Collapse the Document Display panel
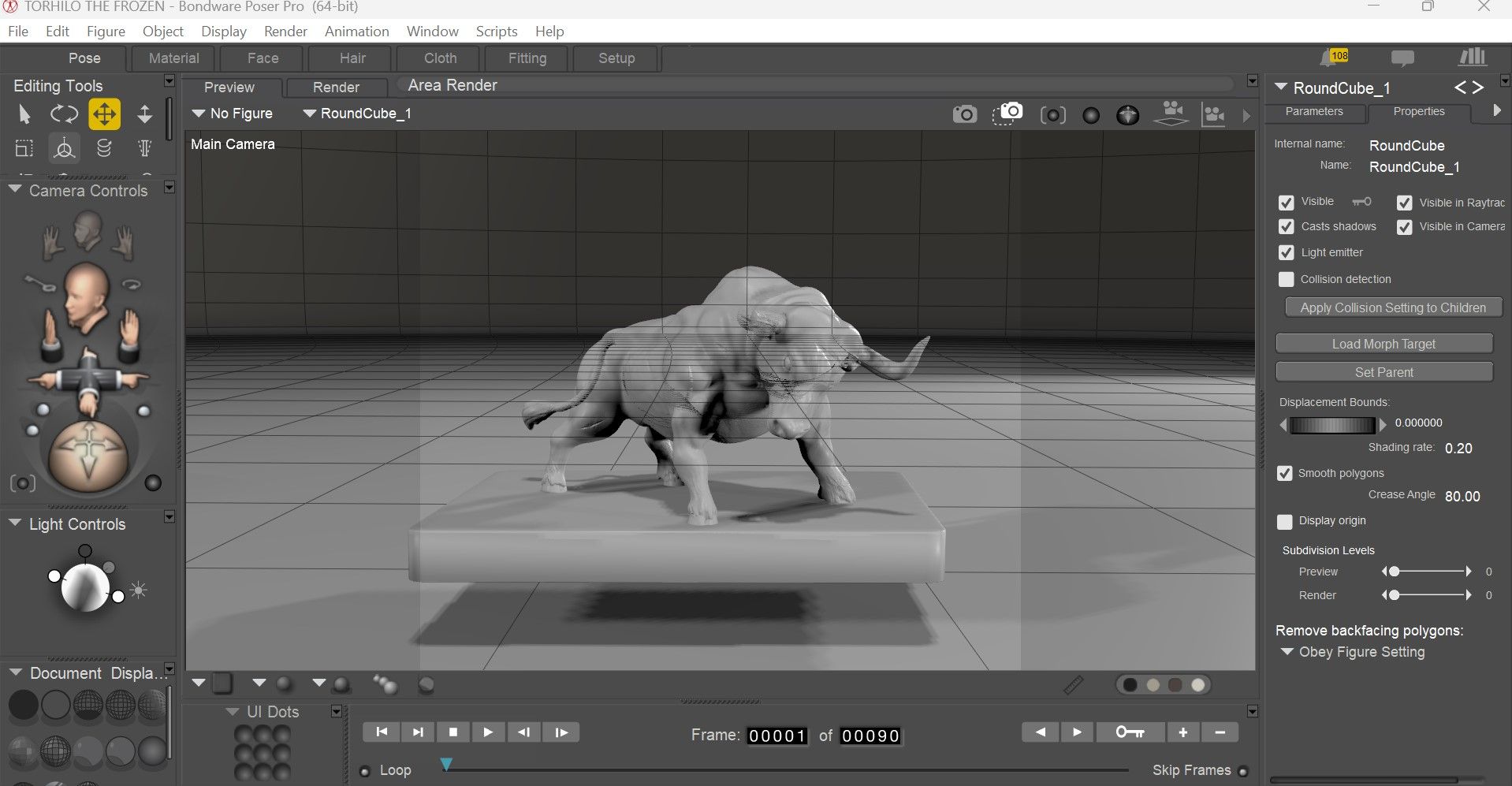Screen dimensions: 1512x786 click(x=14, y=672)
